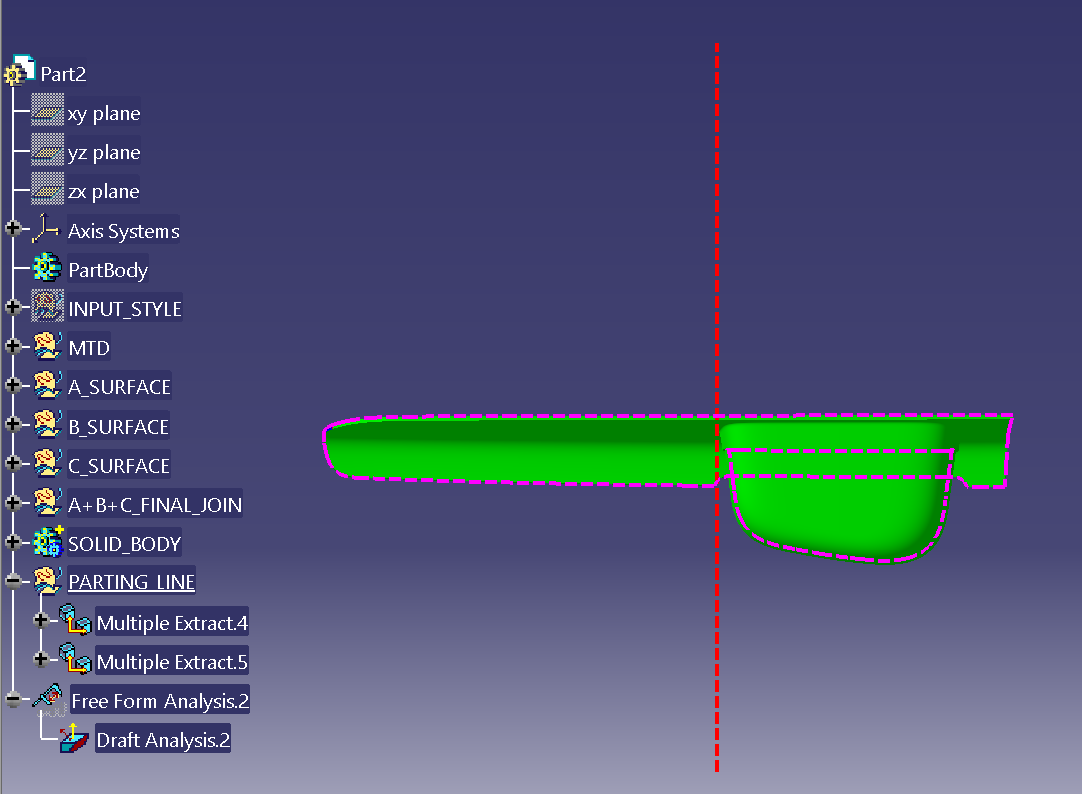Select the xy plane icon
Viewport: 1082px width, 794px height.
[x=48, y=111]
